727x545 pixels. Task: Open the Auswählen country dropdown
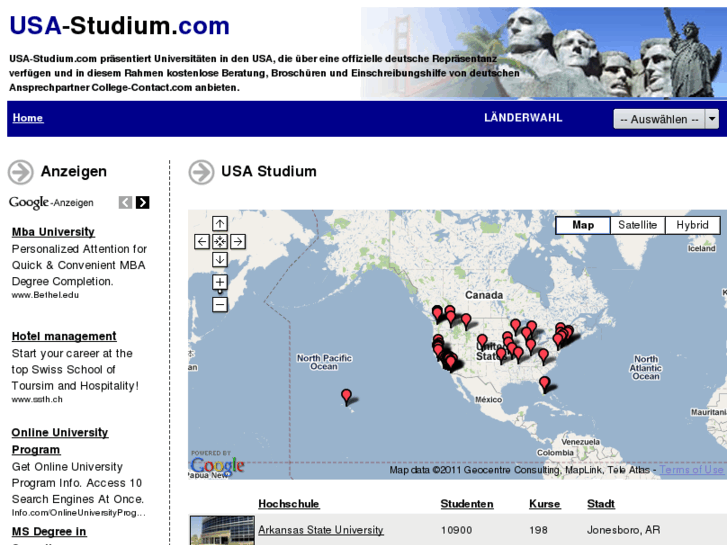[666, 119]
